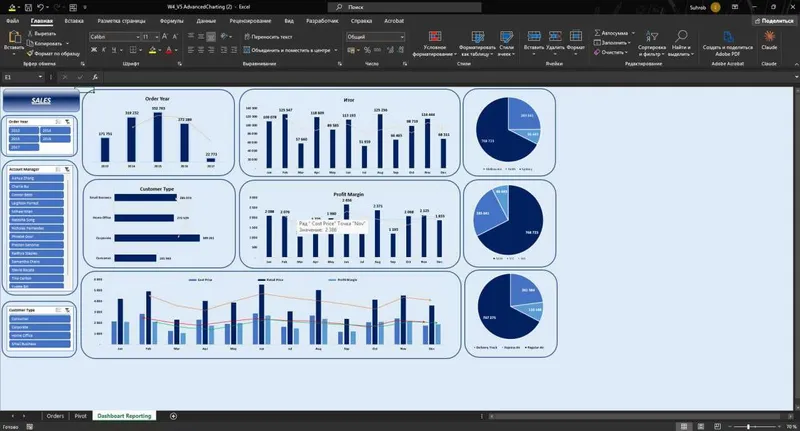Click the insert function fx icon
Image resolution: width=800 pixels, height=431 pixels.
pyautogui.click(x=95, y=77)
